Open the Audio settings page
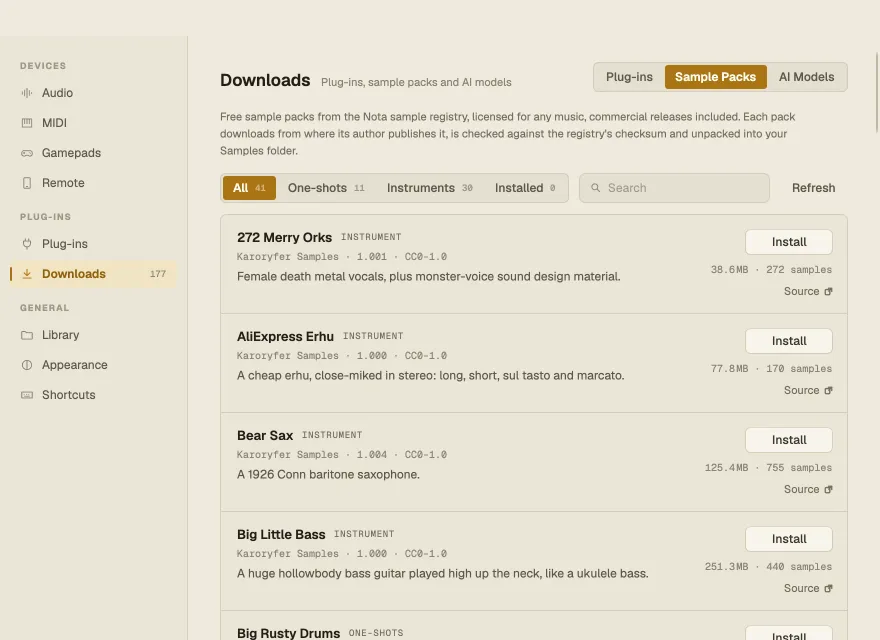 point(94,93)
